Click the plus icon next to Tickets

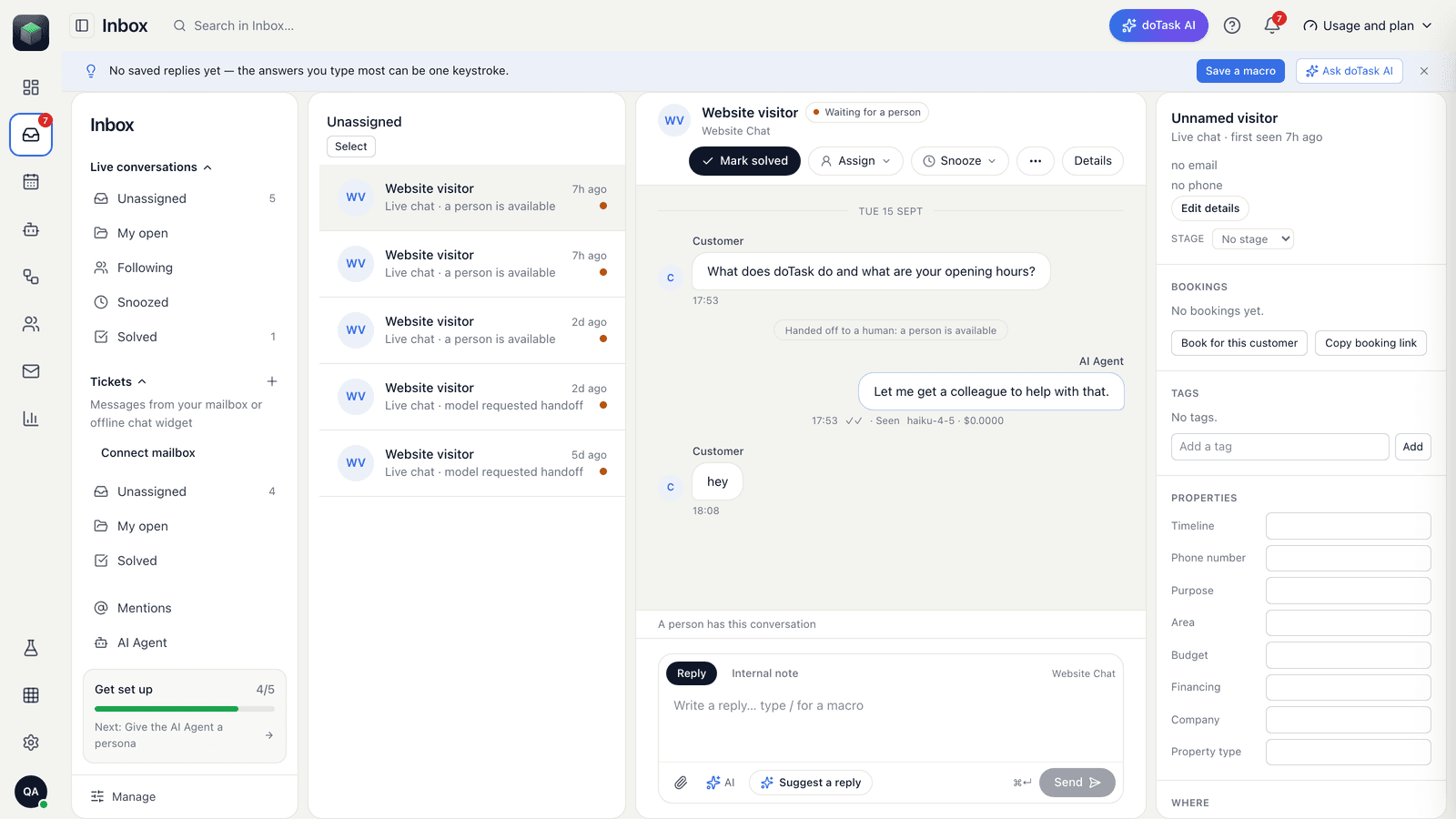point(272,381)
